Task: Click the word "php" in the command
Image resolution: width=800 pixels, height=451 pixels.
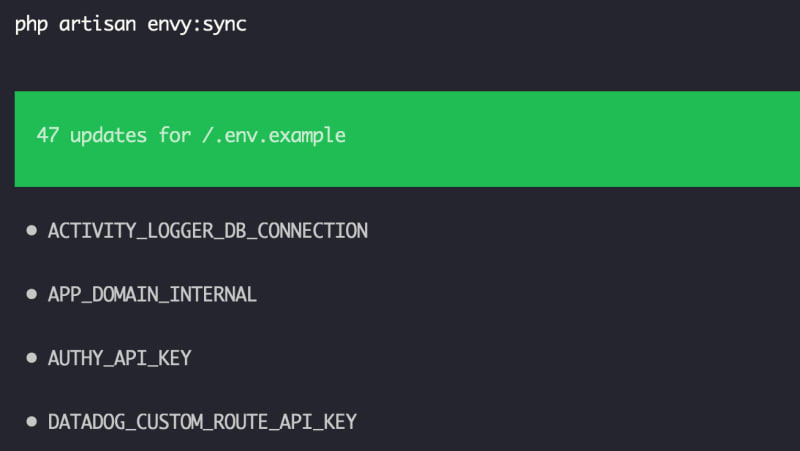Action: pos(31,24)
